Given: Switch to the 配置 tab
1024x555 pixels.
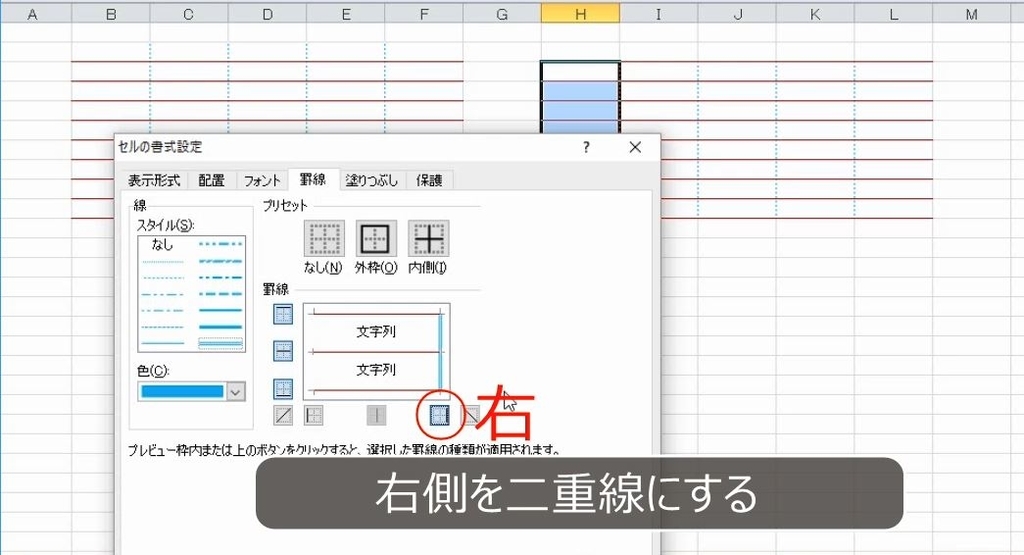Looking at the screenshot, I should coord(212,180).
